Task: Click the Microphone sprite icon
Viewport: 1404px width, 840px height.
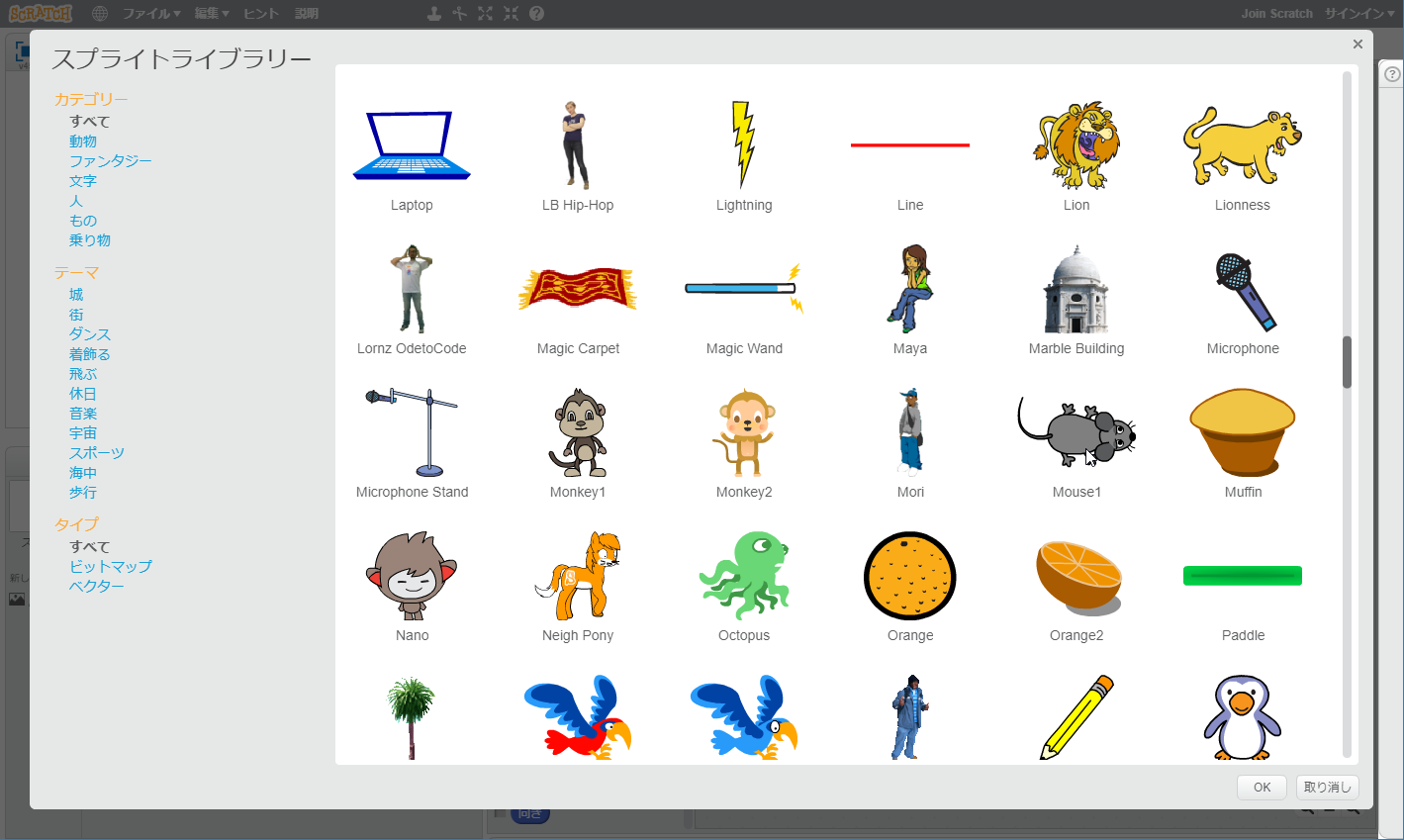Action: pyautogui.click(x=1243, y=291)
